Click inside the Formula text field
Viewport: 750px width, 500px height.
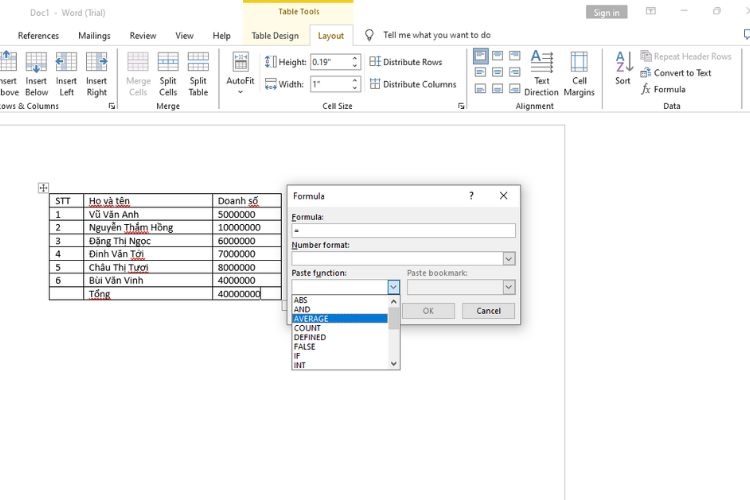[403, 231]
